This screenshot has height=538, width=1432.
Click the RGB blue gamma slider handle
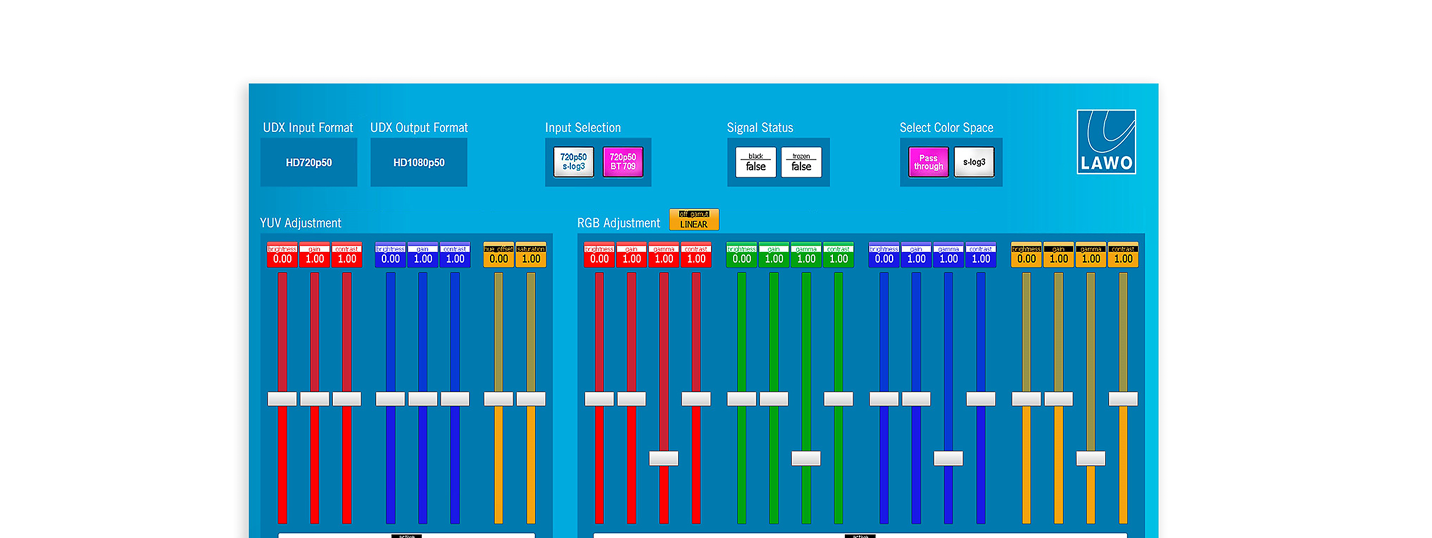(x=948, y=458)
